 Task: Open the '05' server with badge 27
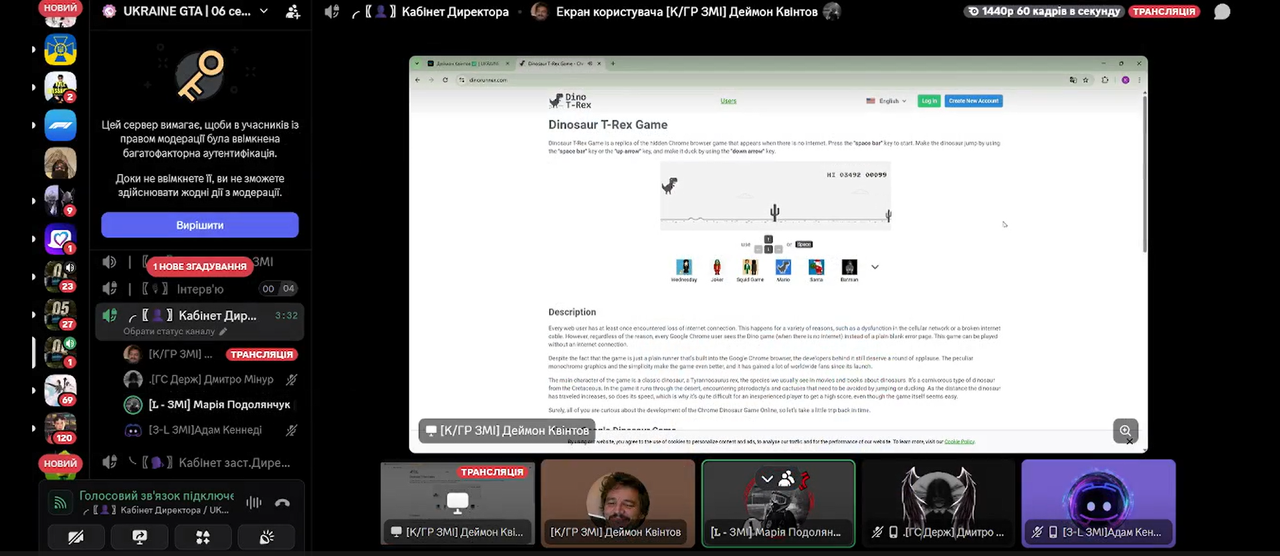pos(60,314)
